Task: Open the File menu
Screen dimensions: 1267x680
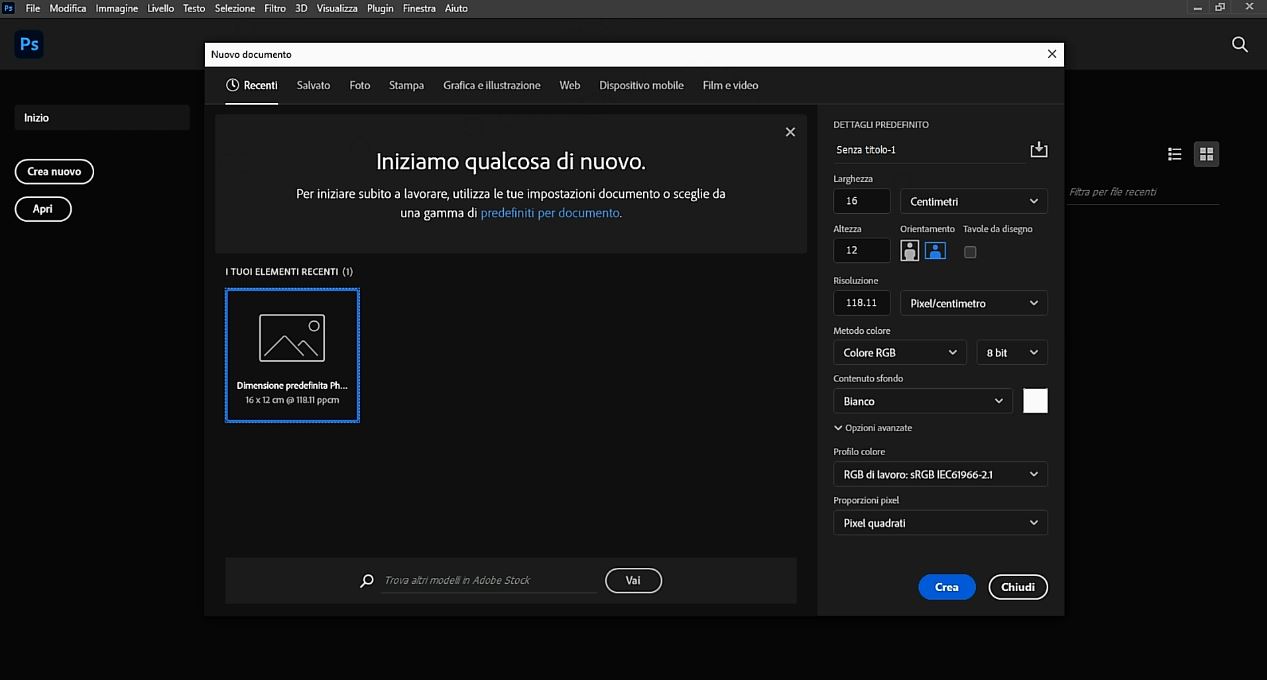Action: (33, 8)
